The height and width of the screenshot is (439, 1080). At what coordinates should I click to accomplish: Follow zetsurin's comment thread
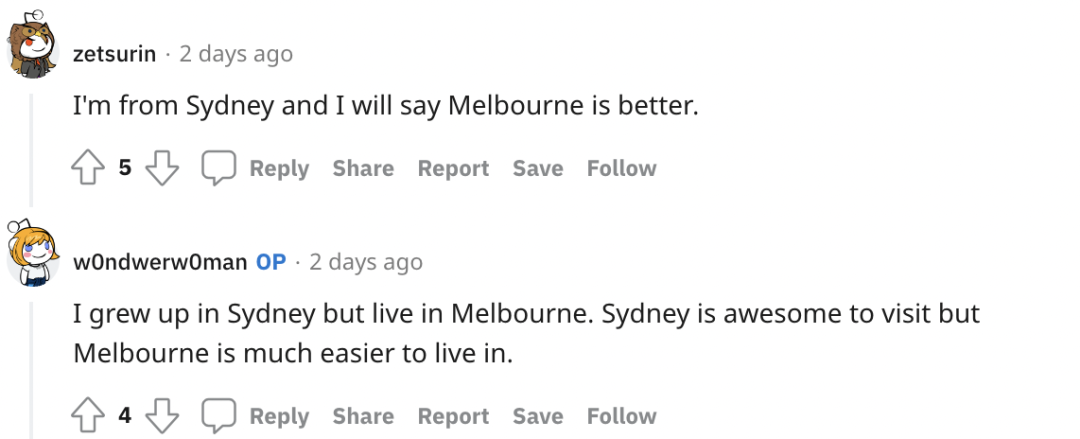point(621,168)
